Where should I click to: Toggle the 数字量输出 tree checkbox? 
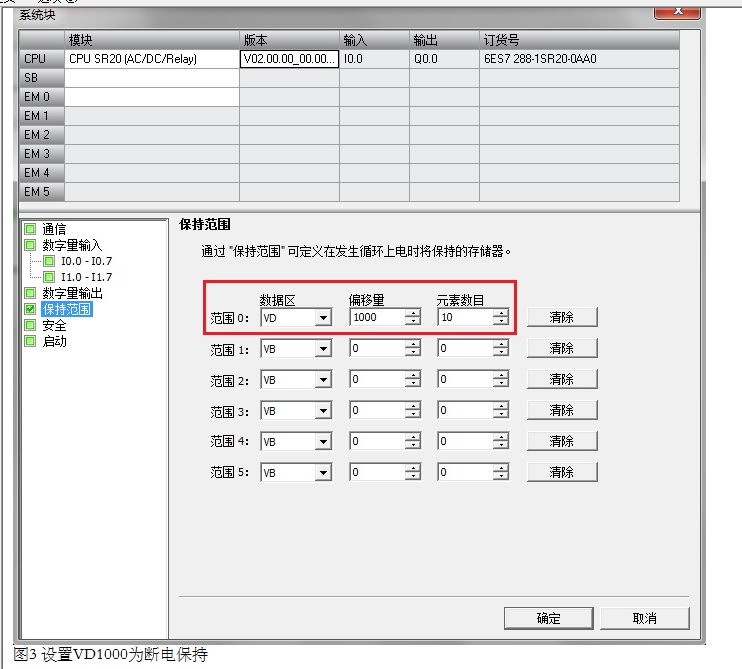click(x=30, y=293)
